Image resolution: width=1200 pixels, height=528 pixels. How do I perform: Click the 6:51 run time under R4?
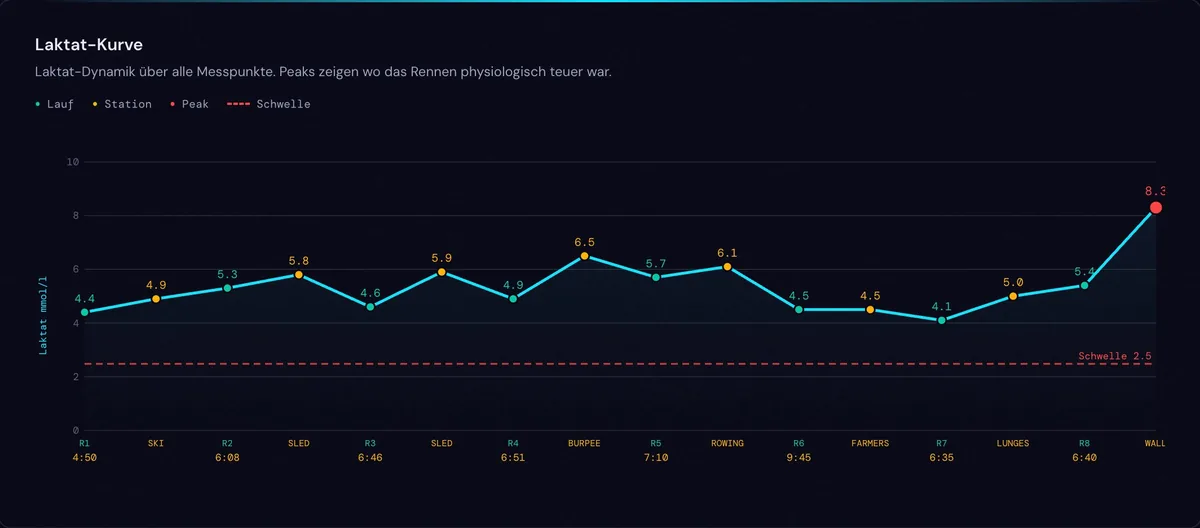pos(513,458)
